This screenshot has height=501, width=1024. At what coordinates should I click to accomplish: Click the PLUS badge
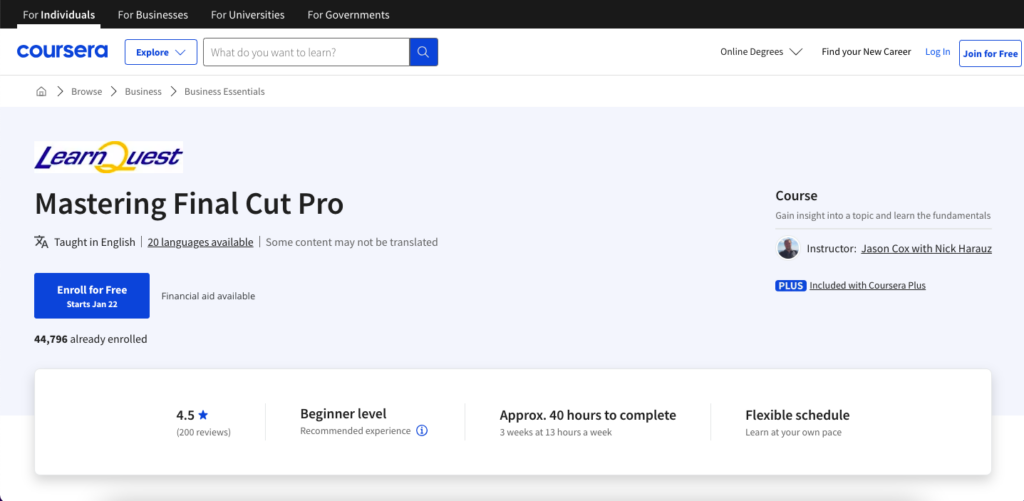click(x=790, y=285)
